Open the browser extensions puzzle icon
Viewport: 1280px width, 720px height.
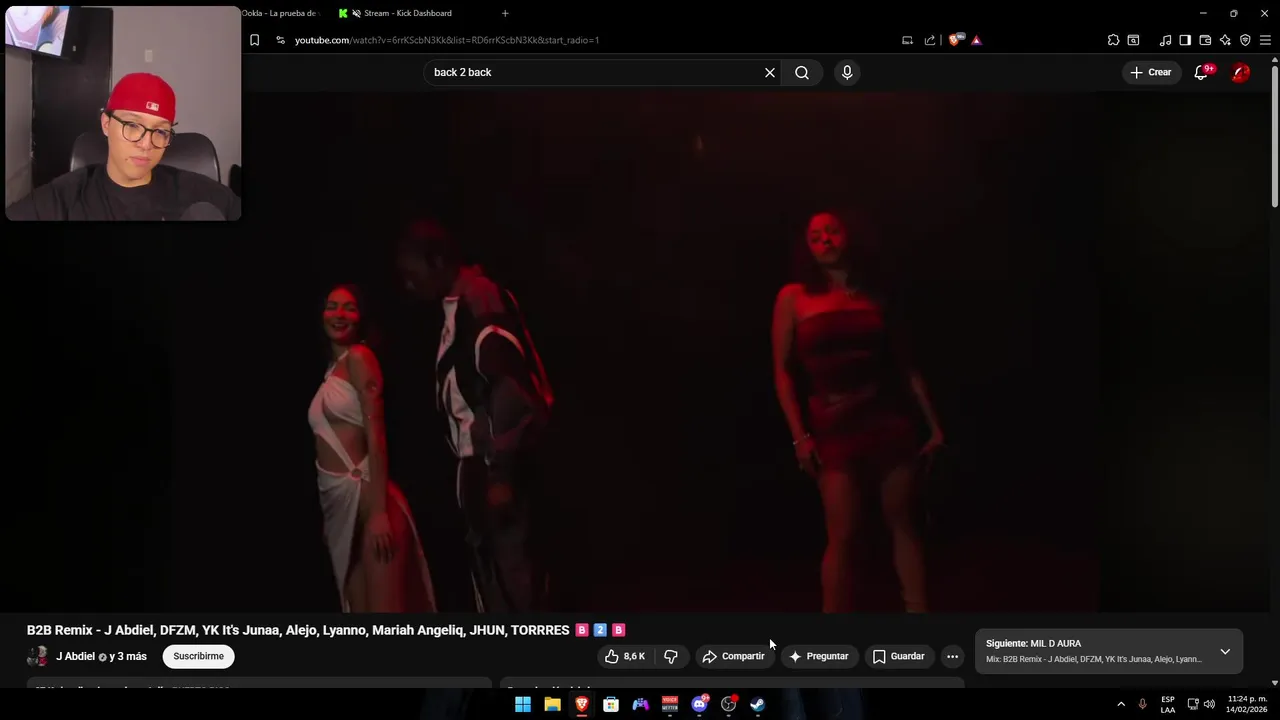(1113, 40)
